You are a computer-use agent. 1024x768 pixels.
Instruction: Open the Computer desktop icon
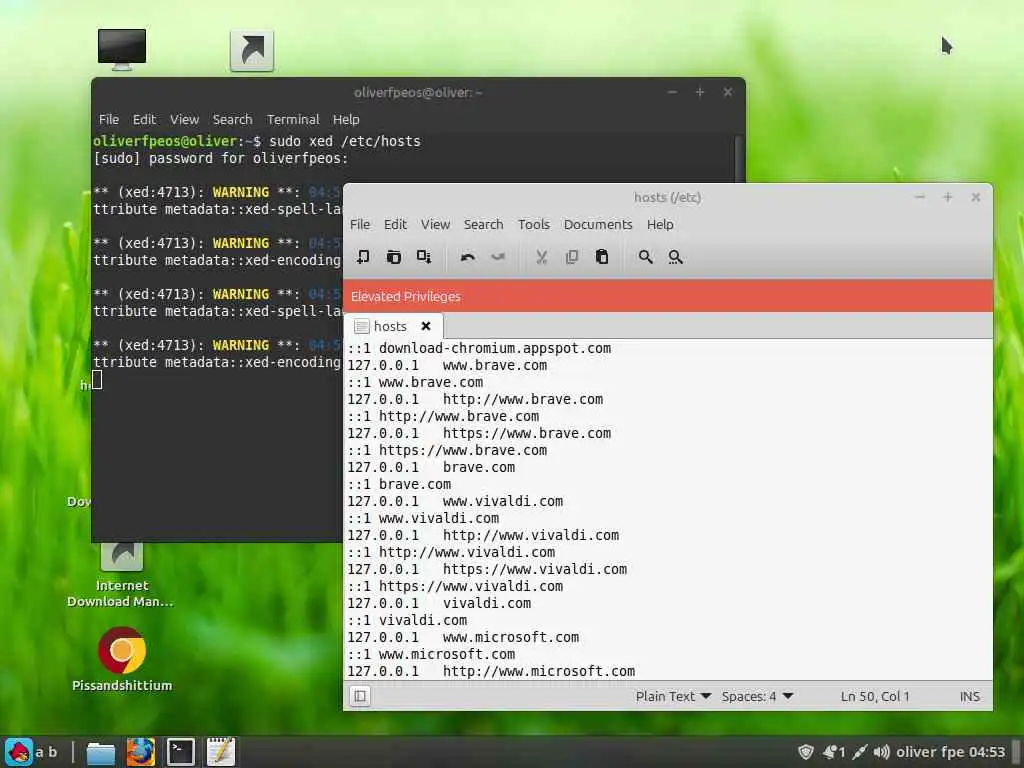pyautogui.click(x=122, y=49)
